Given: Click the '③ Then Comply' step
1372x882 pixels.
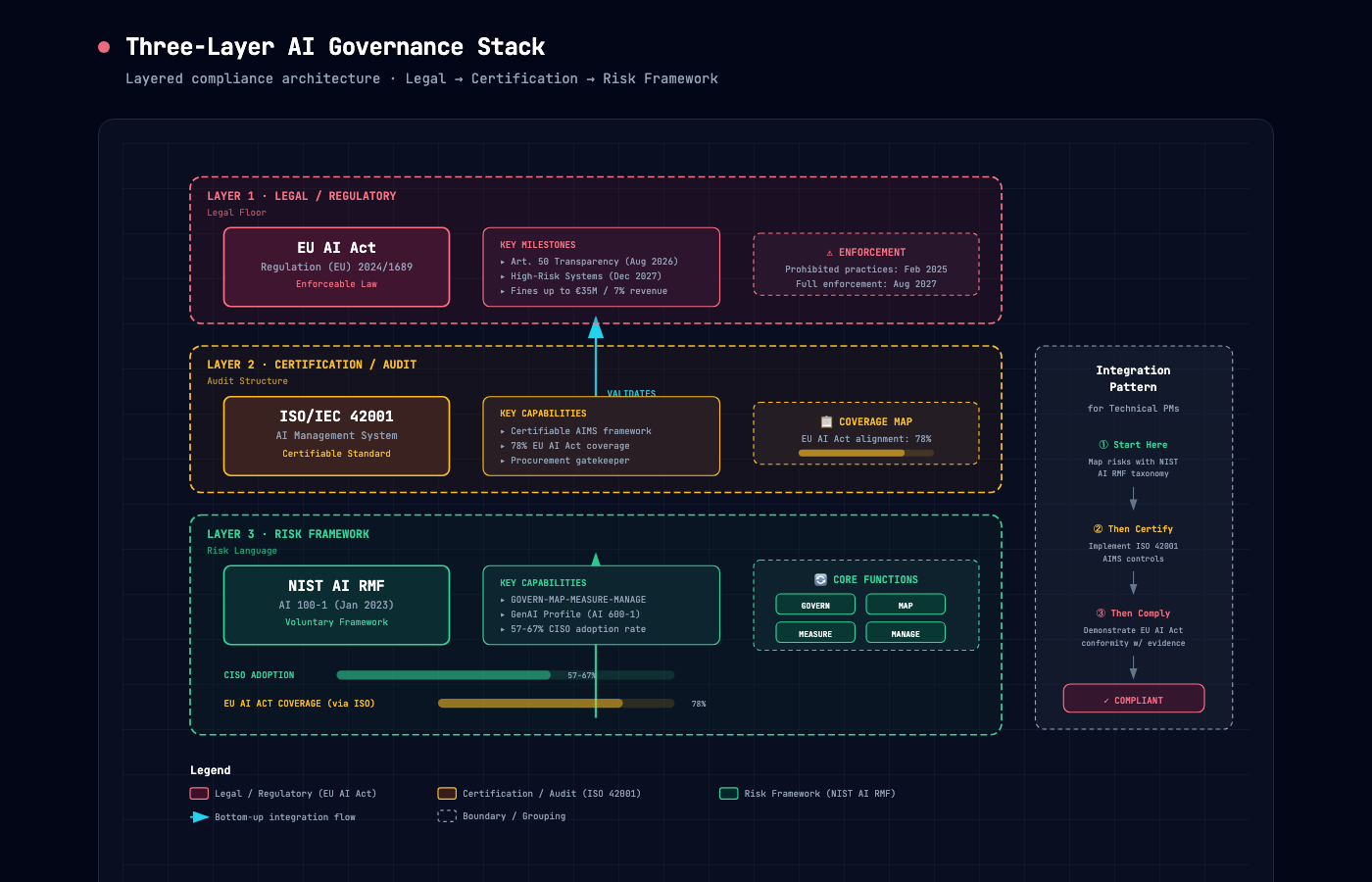Looking at the screenshot, I should pos(1133,613).
